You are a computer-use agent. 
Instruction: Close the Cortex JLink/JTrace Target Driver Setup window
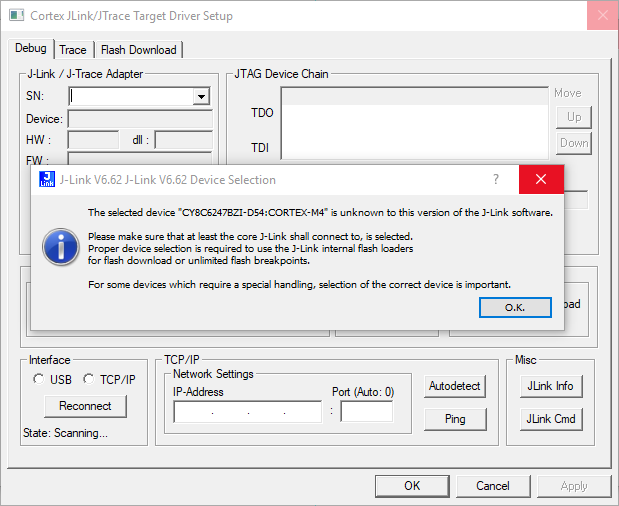tap(602, 15)
